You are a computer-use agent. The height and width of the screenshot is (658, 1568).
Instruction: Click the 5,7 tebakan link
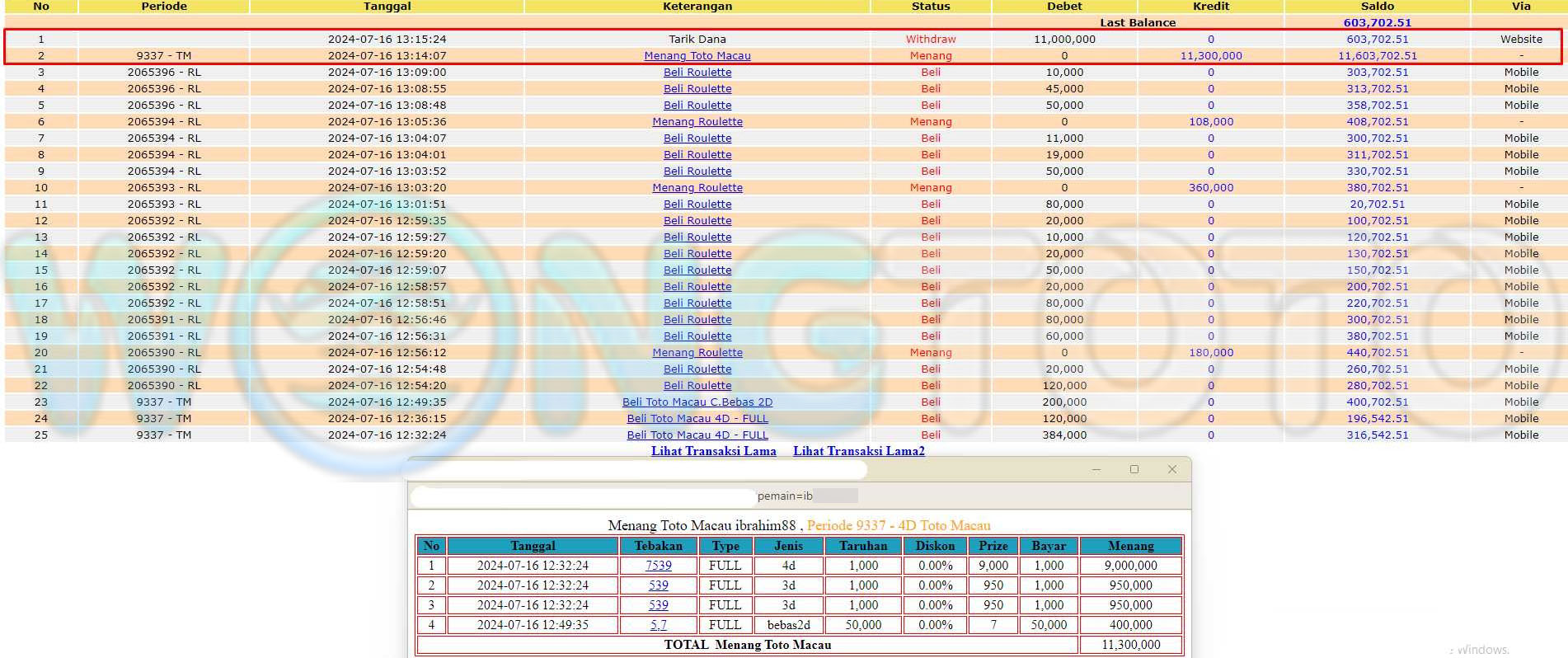click(658, 625)
